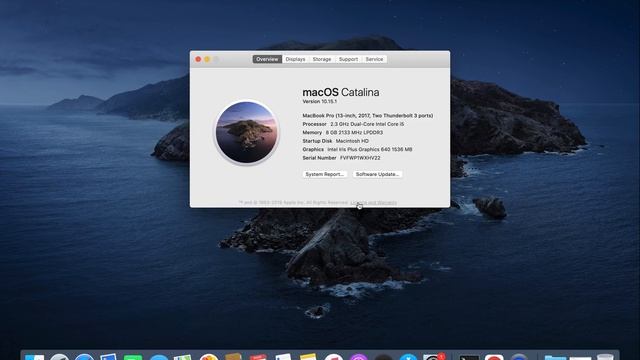Select the Service tab
Screen dimensions: 640x360
[374, 59]
